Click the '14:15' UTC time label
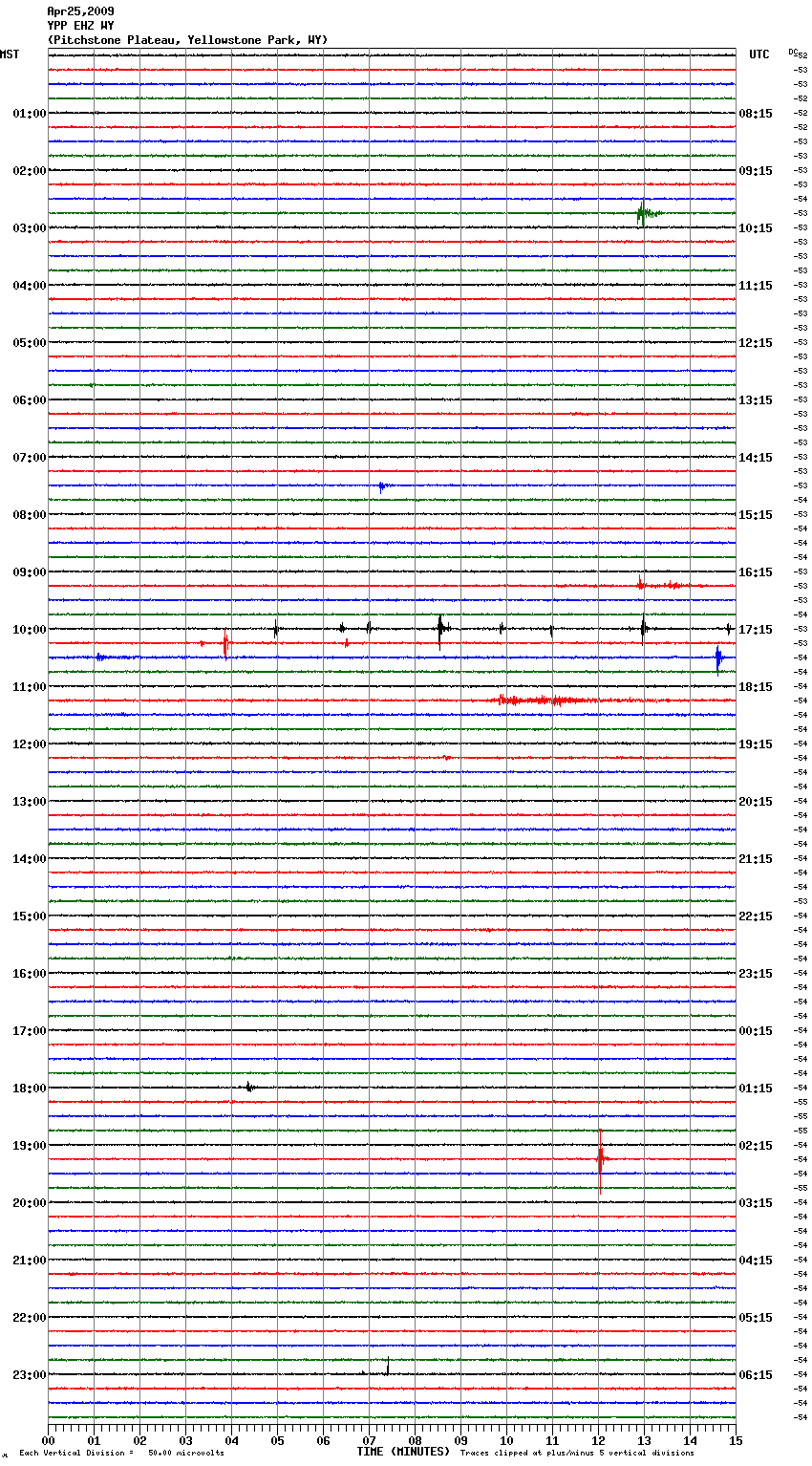Viewport: 812px width, 1466px height. (756, 458)
